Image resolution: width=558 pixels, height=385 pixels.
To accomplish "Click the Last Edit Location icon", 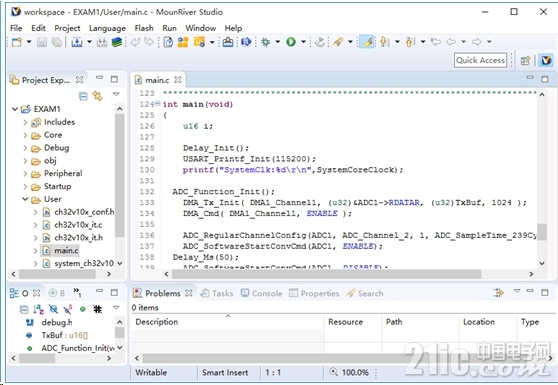I will (436, 42).
